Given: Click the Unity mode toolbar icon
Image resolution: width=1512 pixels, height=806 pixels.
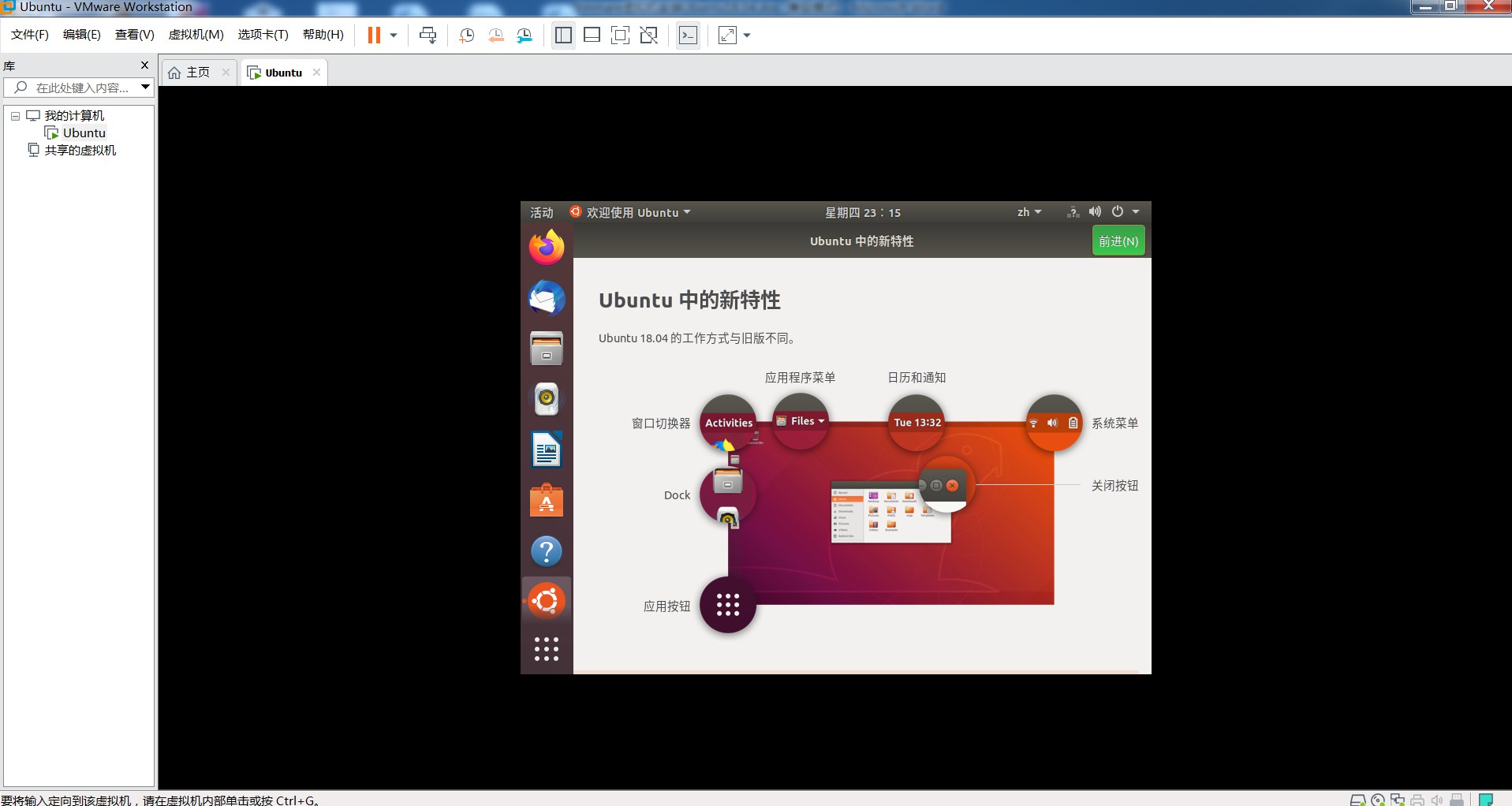Looking at the screenshot, I should [x=648, y=35].
